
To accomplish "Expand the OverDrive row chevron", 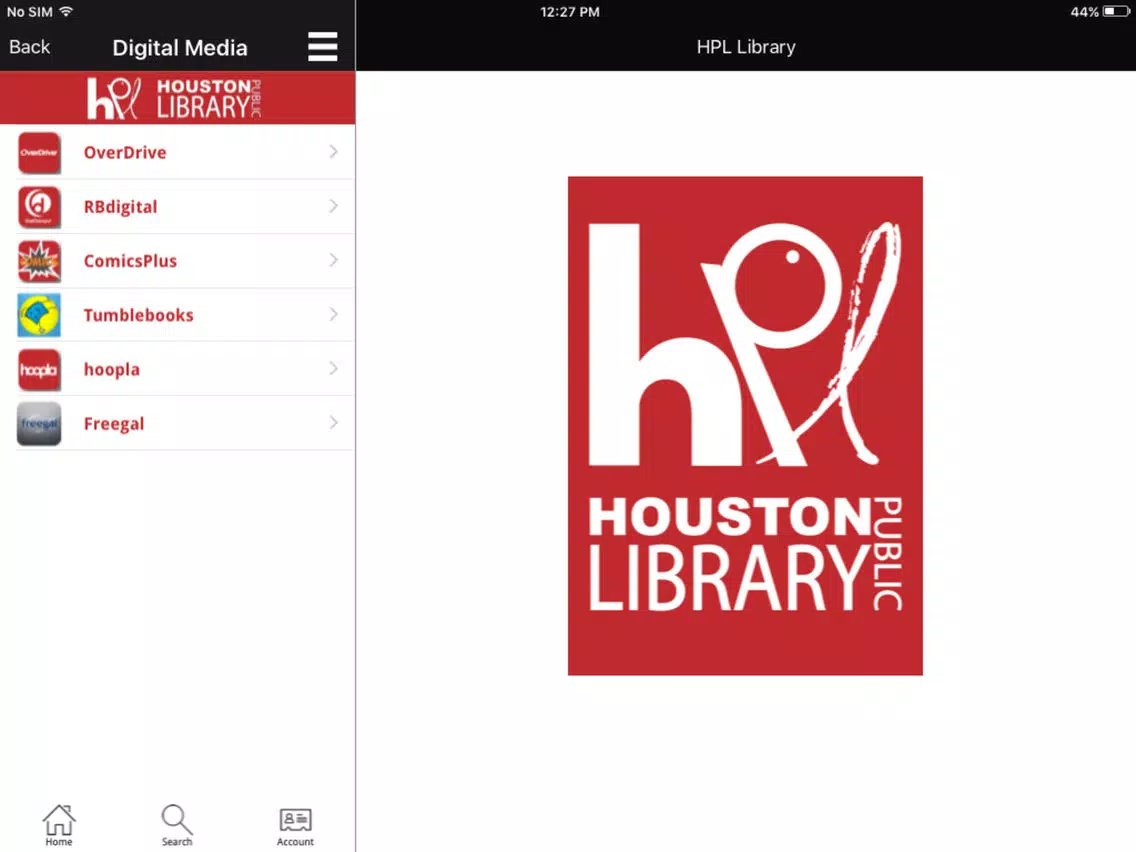I will tap(333, 151).
